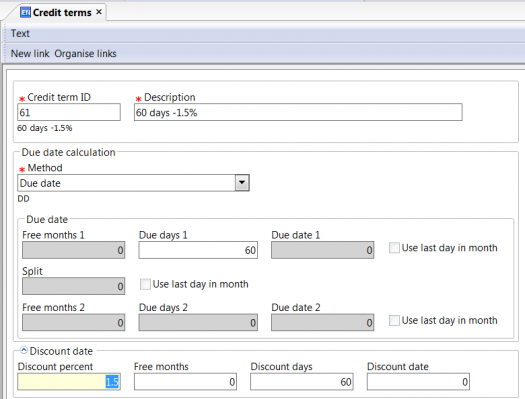Viewport: 525px width, 399px height.
Task: Click the Discount date value field
Action: coord(418,382)
